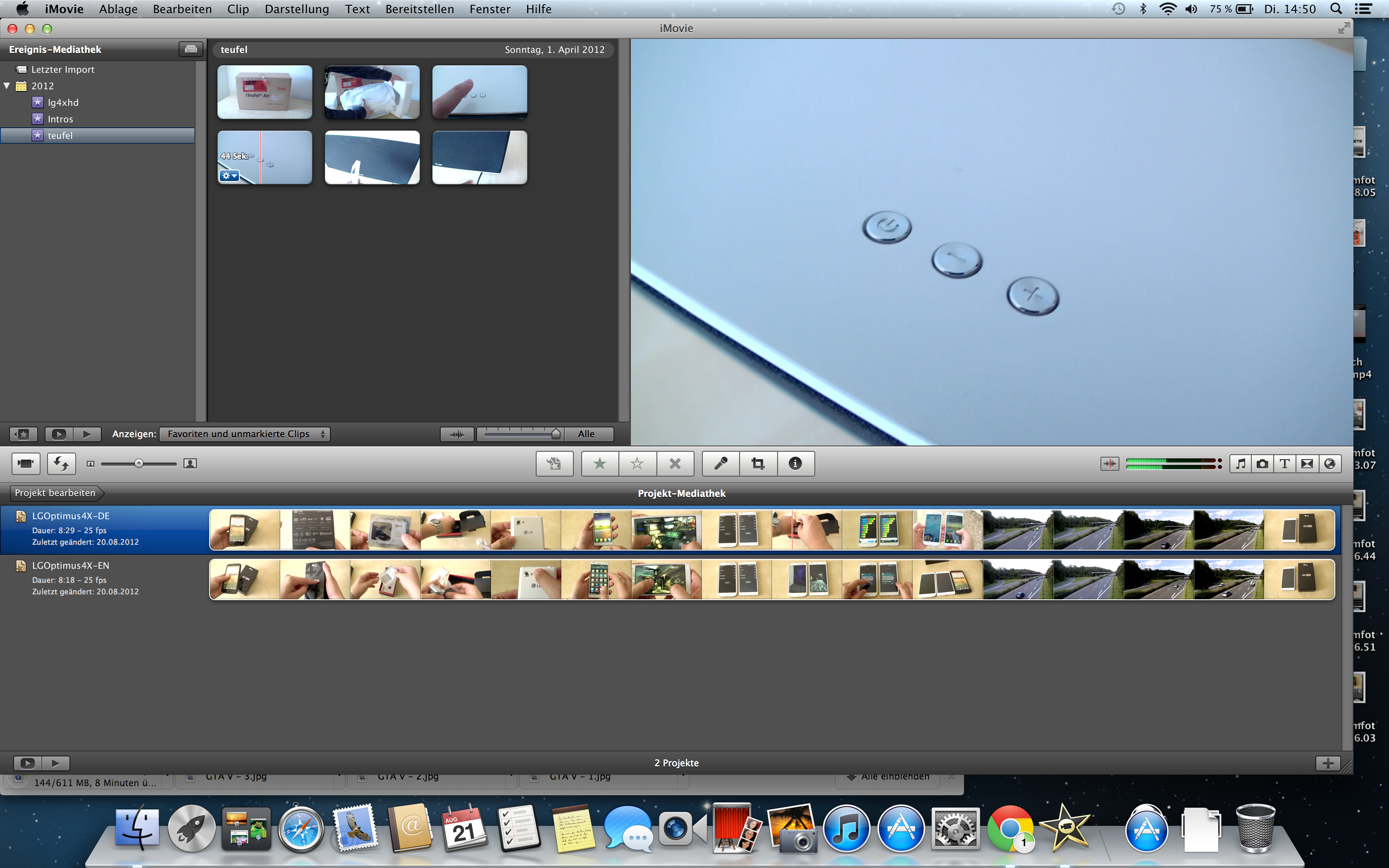Viewport: 1389px width, 868px height.
Task: Show or hide the Ereignis-Mediathek list
Action: tap(24, 434)
